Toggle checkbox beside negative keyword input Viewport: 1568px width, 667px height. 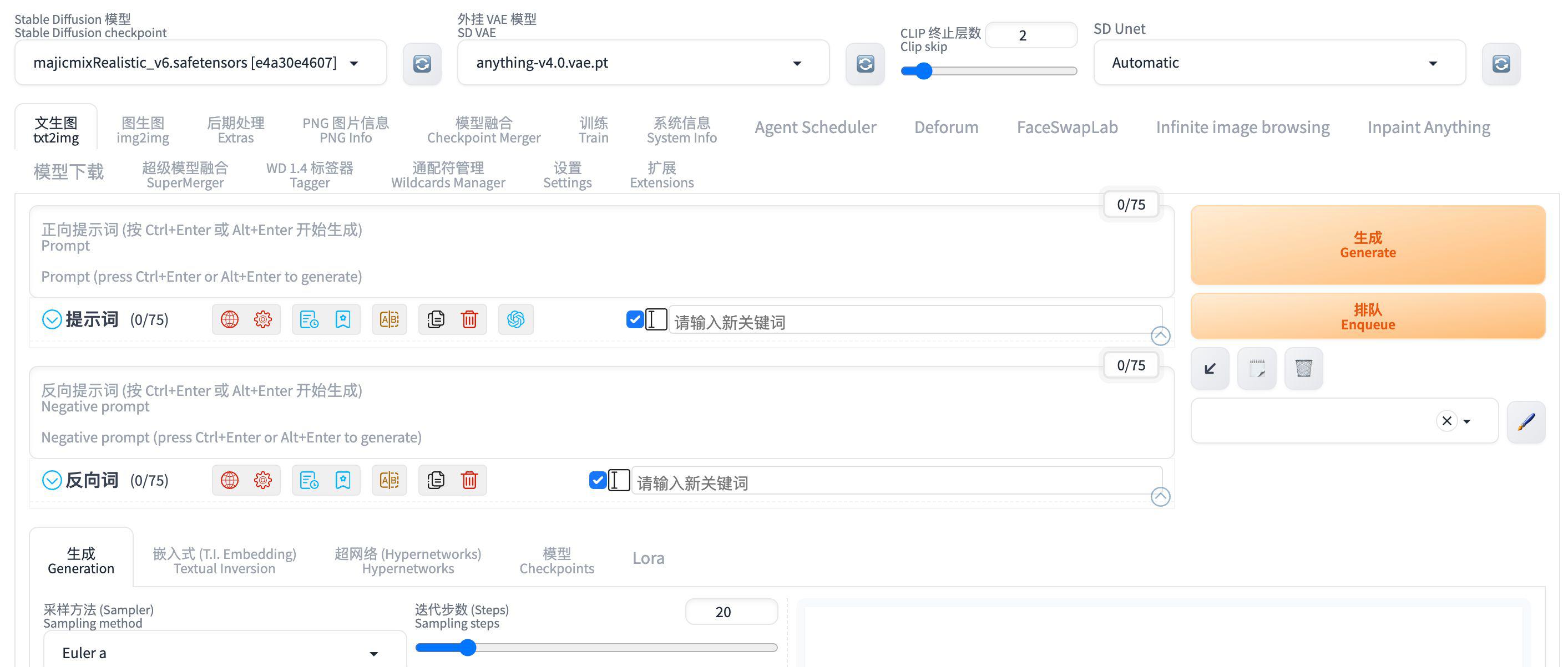[x=598, y=480]
